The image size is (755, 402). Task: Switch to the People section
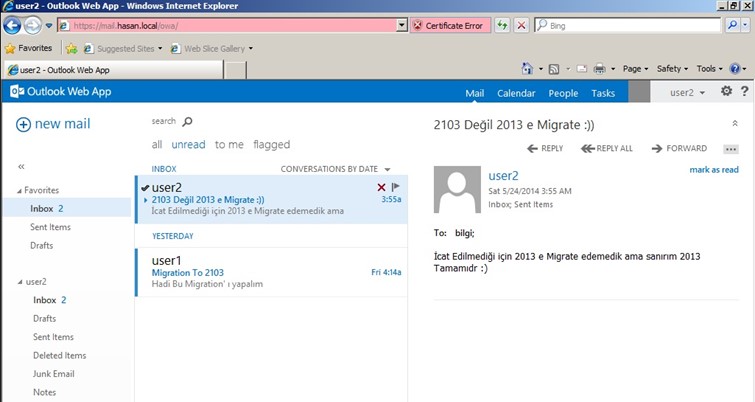tap(563, 93)
